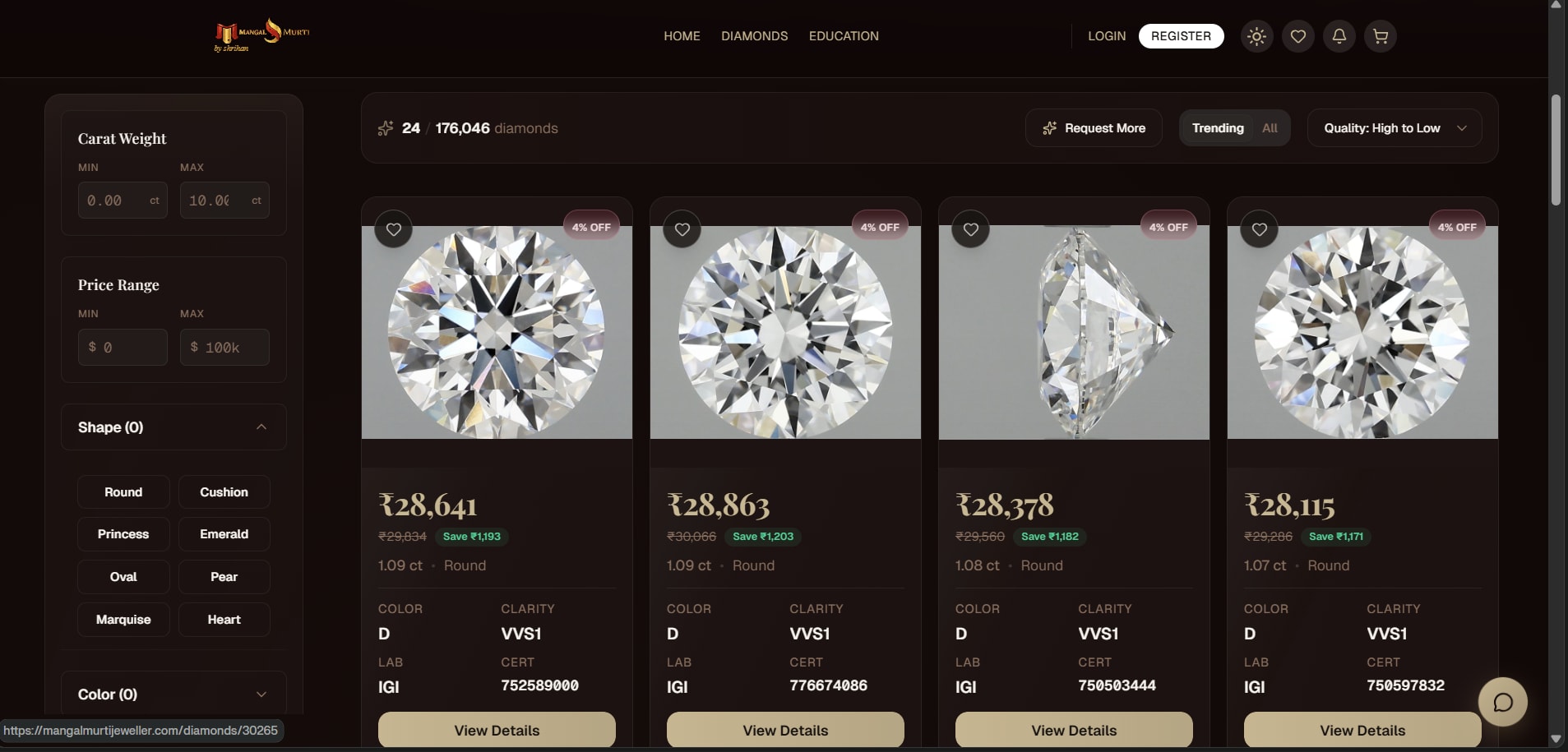1568x752 pixels.
Task: Open the notifications bell icon
Action: tap(1338, 36)
